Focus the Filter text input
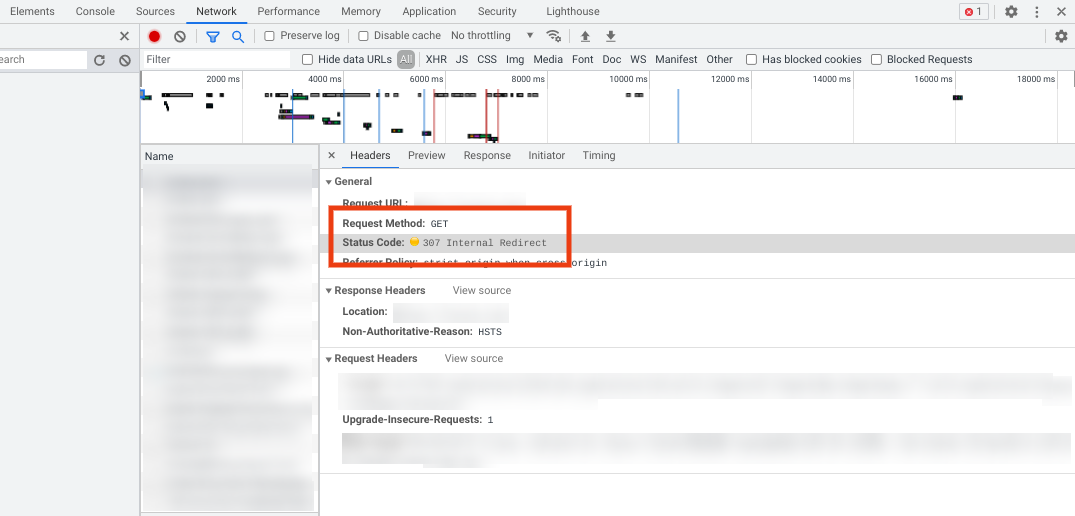 [215, 60]
